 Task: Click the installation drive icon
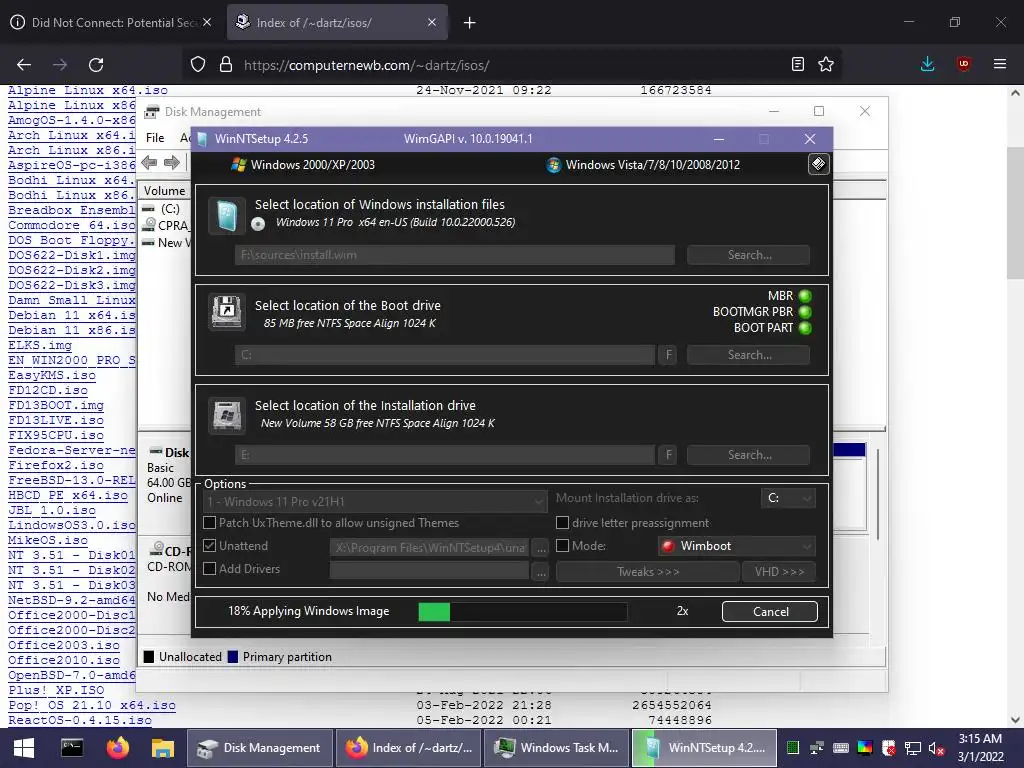(x=227, y=415)
